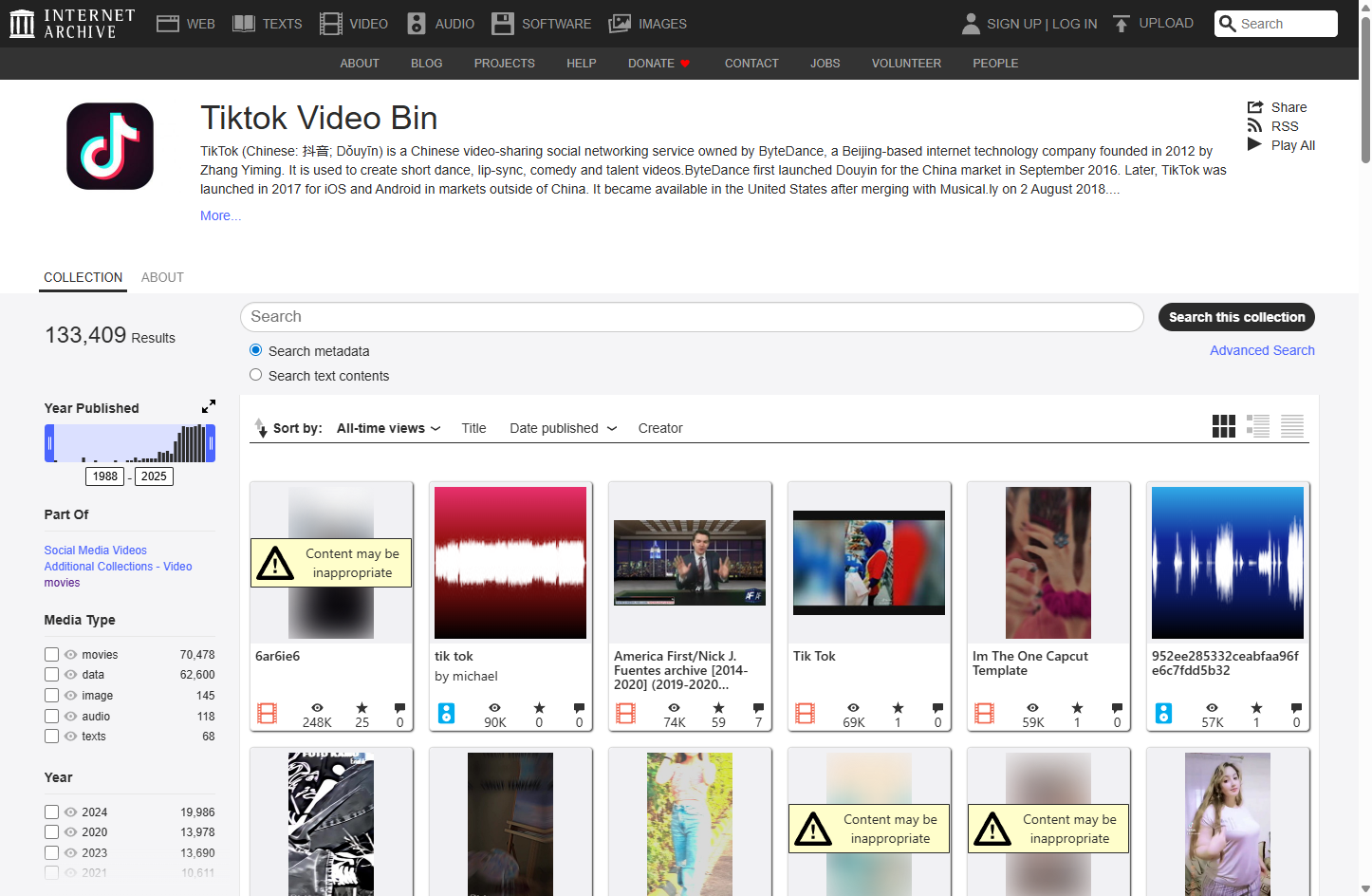The image size is (1372, 896).
Task: Open the Images picture icon
Action: coord(620,24)
